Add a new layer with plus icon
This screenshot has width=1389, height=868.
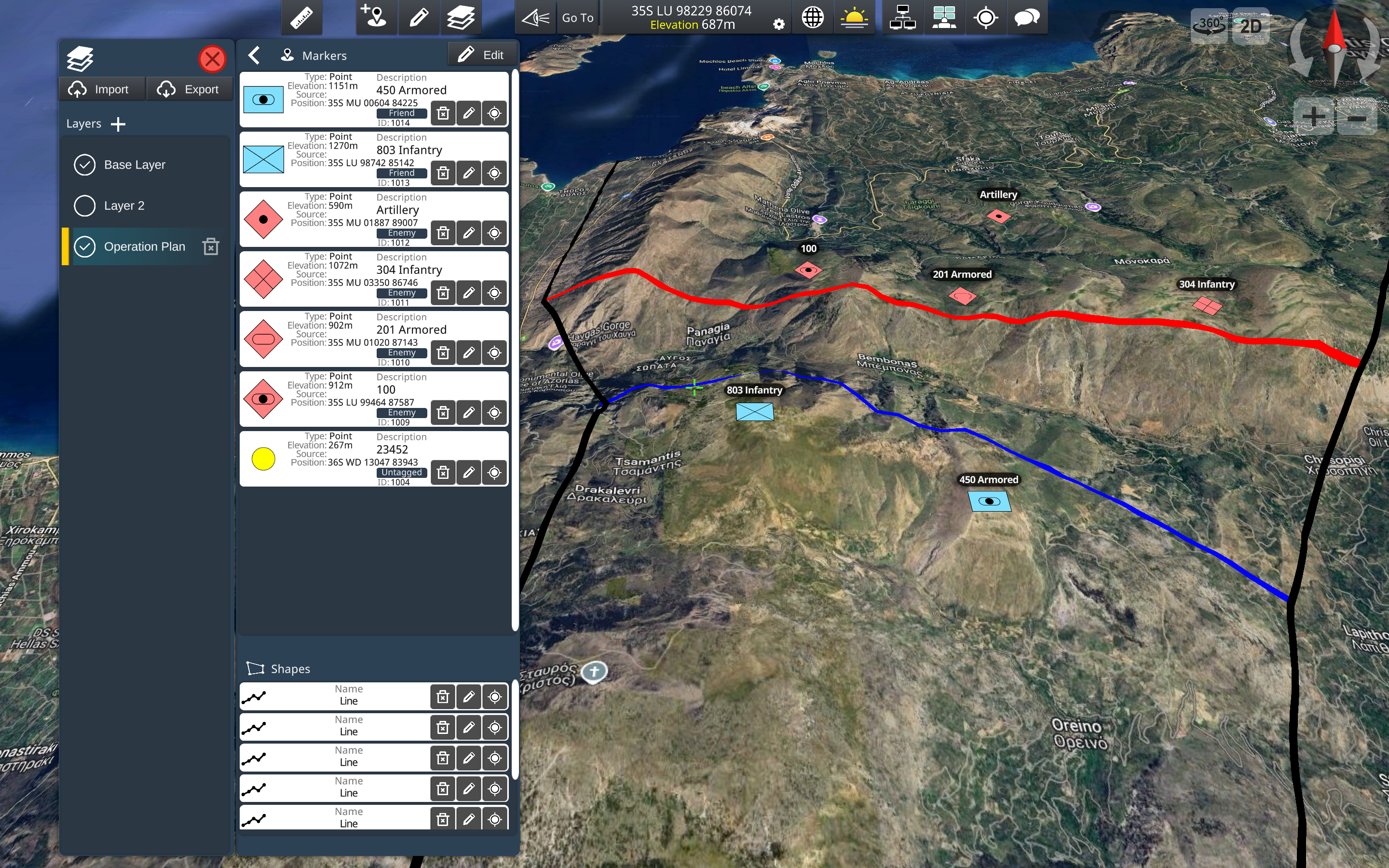pos(118,124)
